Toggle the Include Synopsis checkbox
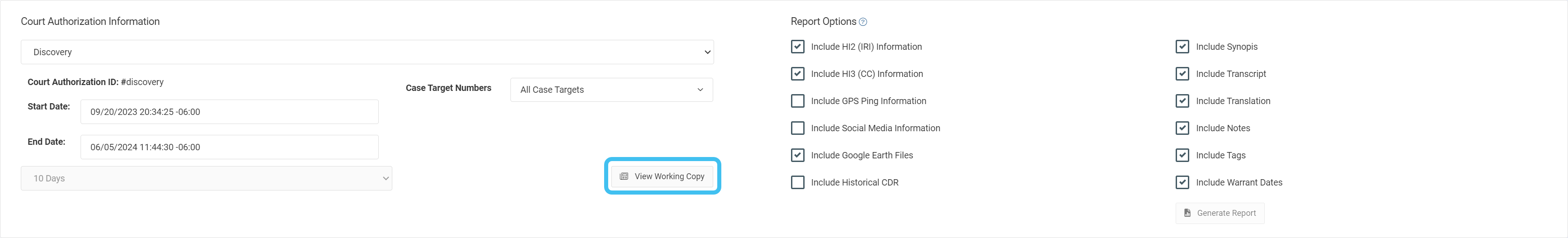 point(1182,47)
